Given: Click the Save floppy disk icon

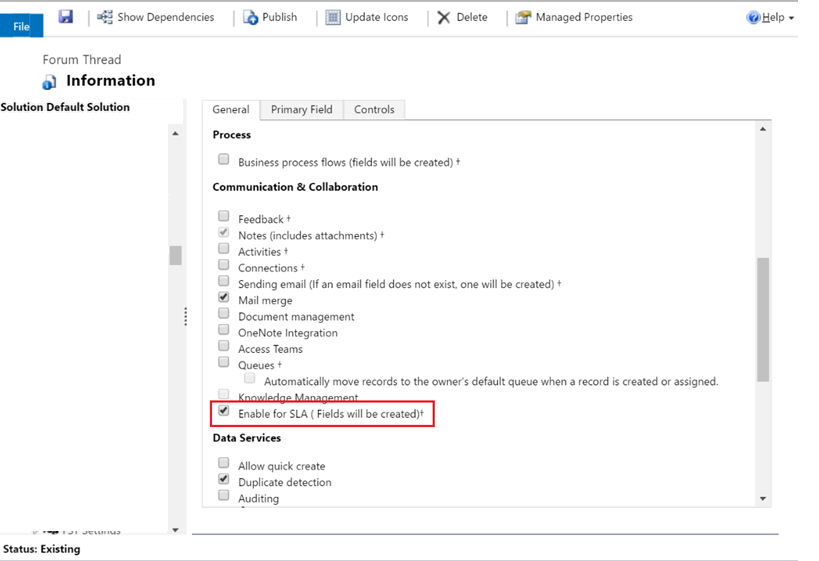Looking at the screenshot, I should (66, 17).
